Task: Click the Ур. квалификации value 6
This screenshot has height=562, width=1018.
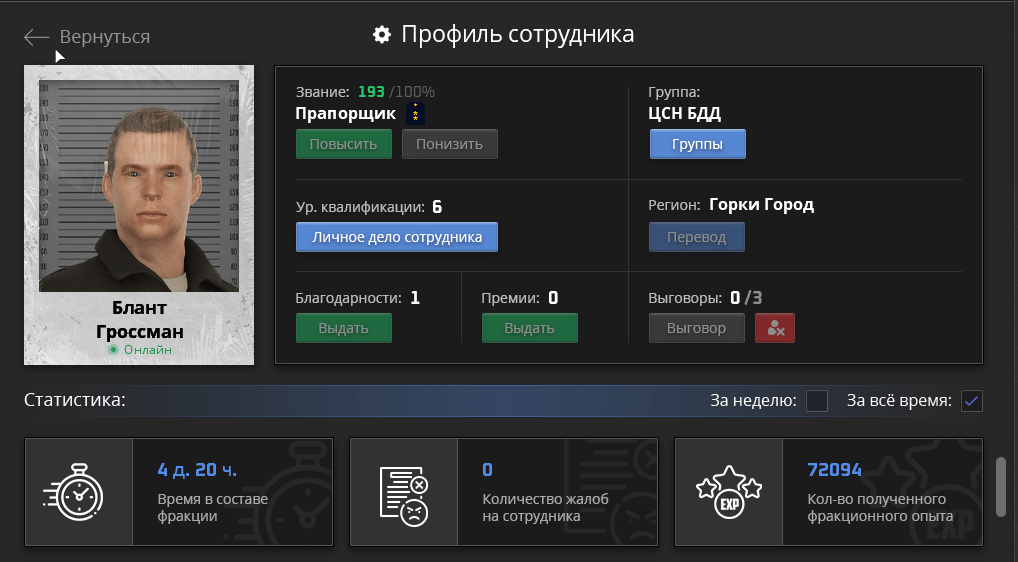Action: pyautogui.click(x=437, y=207)
